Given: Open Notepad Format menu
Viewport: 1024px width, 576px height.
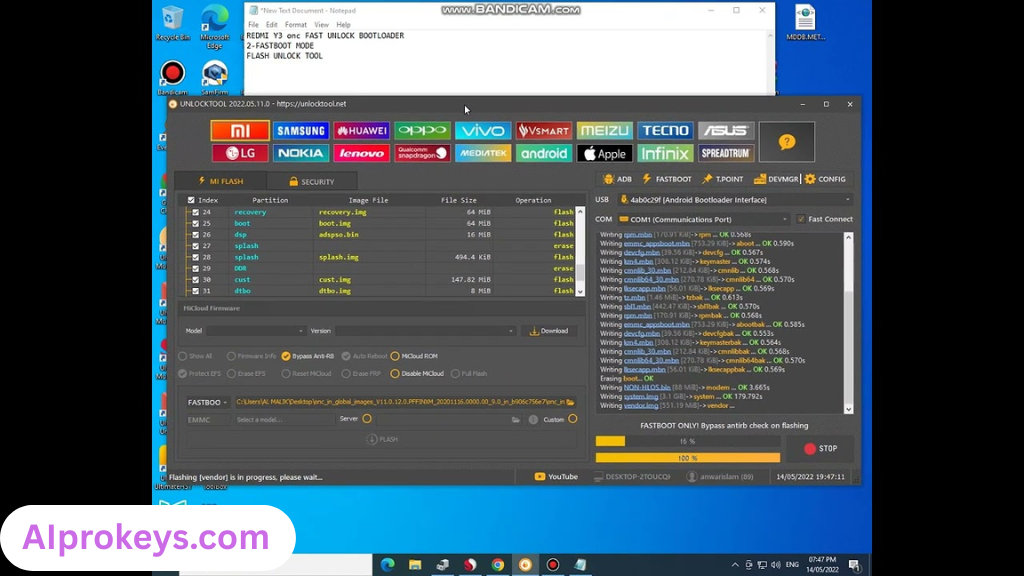Looking at the screenshot, I should point(296,25).
